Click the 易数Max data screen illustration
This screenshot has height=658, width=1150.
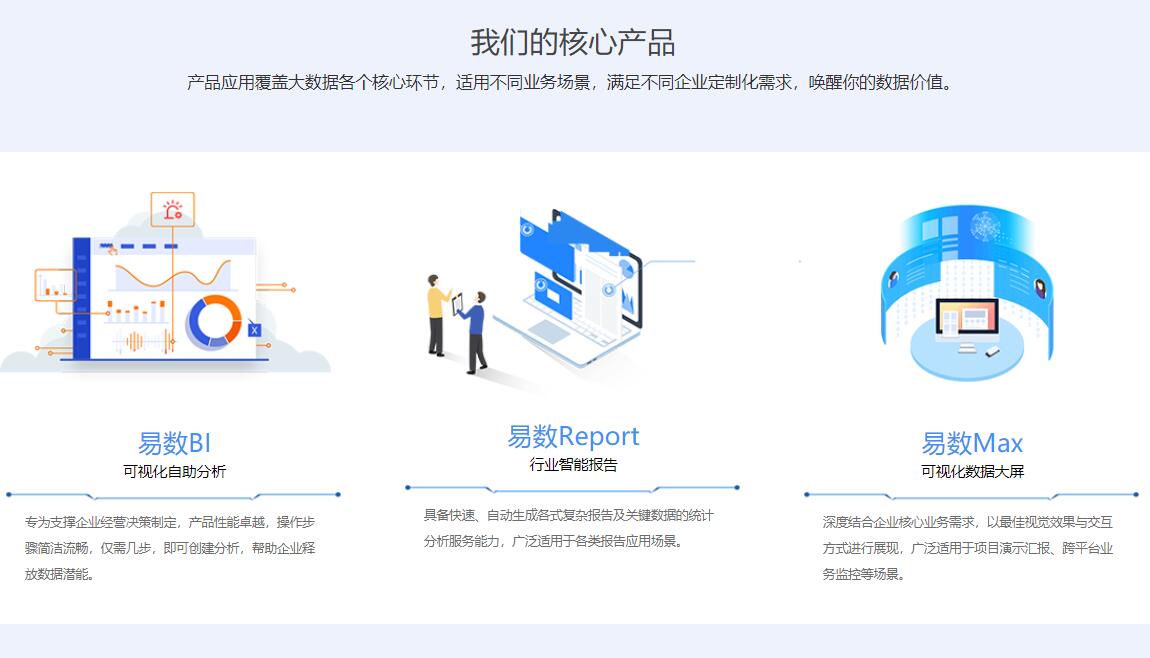click(967, 293)
